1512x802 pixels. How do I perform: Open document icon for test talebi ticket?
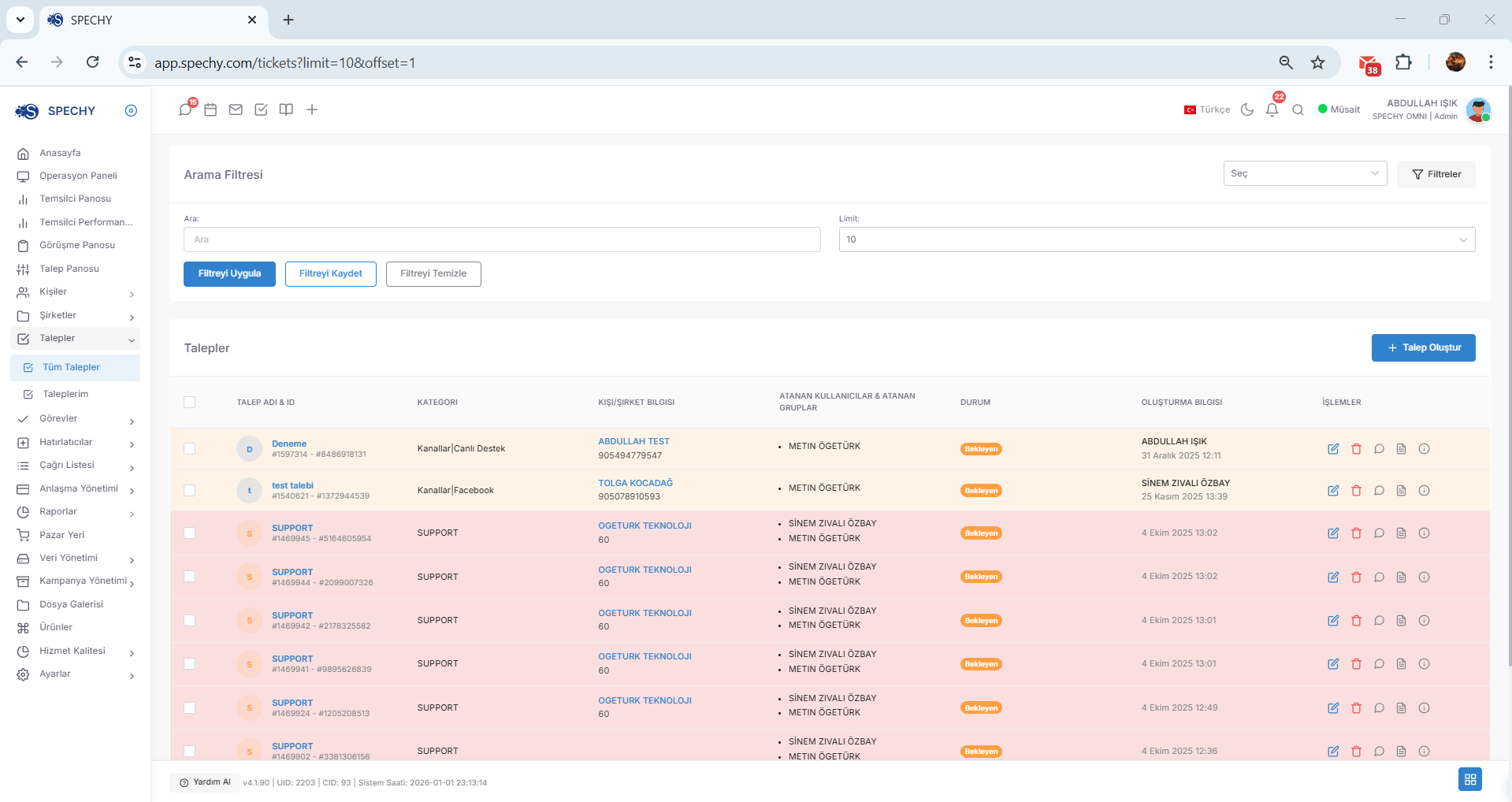coord(1401,491)
